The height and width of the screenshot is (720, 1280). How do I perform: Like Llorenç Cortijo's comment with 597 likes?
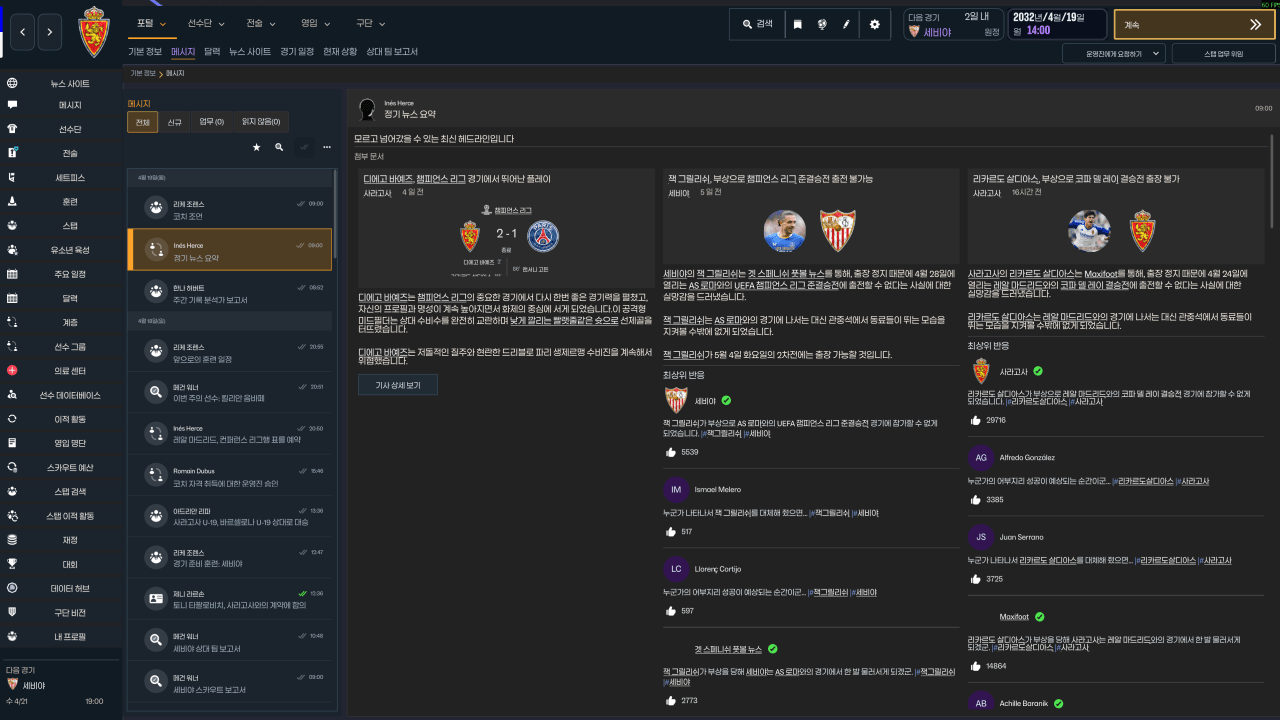(x=670, y=610)
